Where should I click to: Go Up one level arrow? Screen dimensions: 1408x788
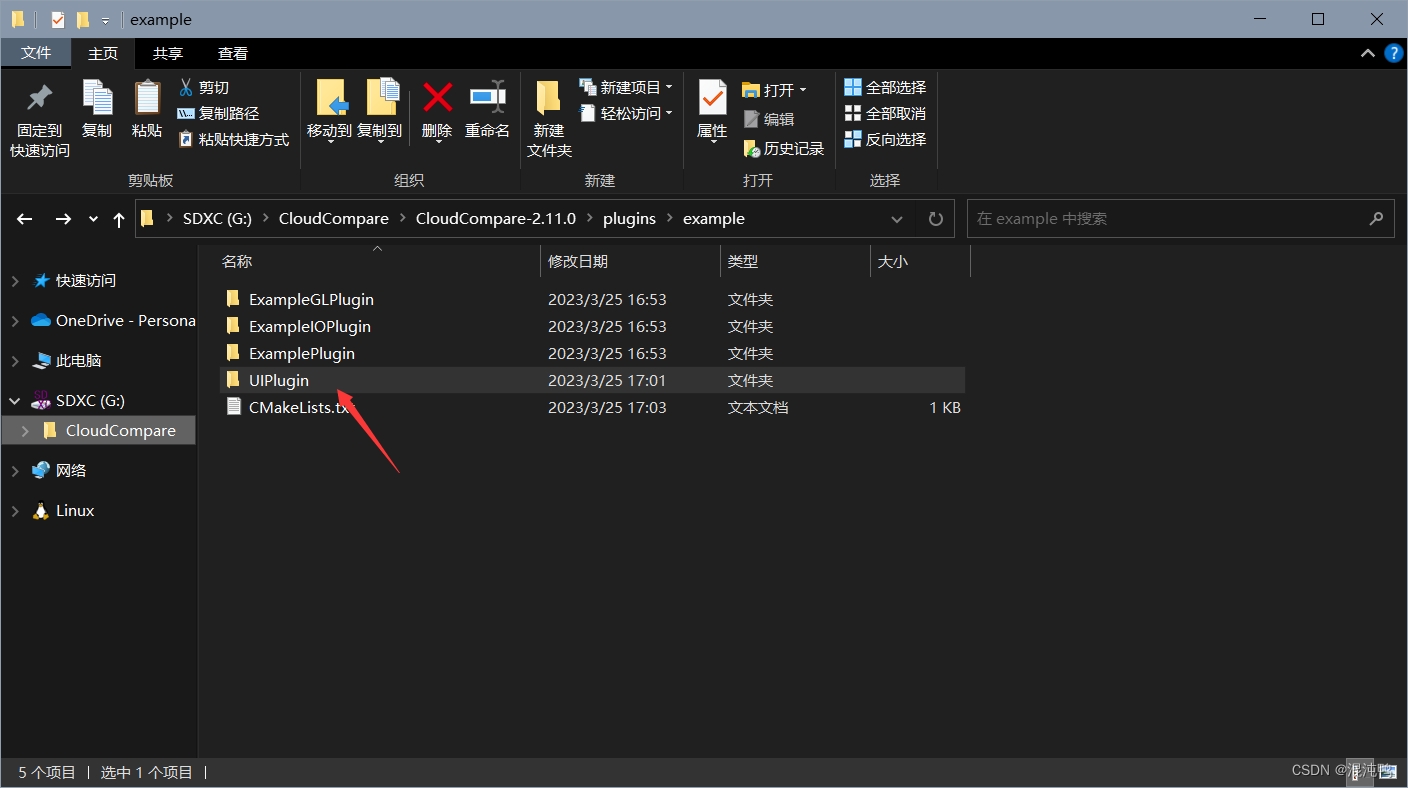[119, 219]
